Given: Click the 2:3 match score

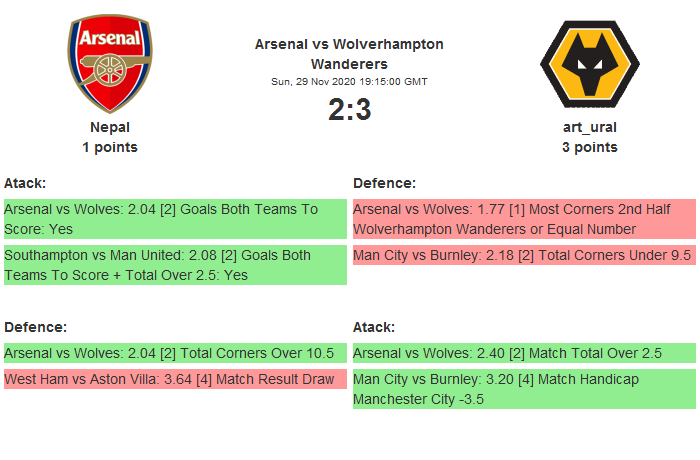Looking at the screenshot, I should 349,109.
